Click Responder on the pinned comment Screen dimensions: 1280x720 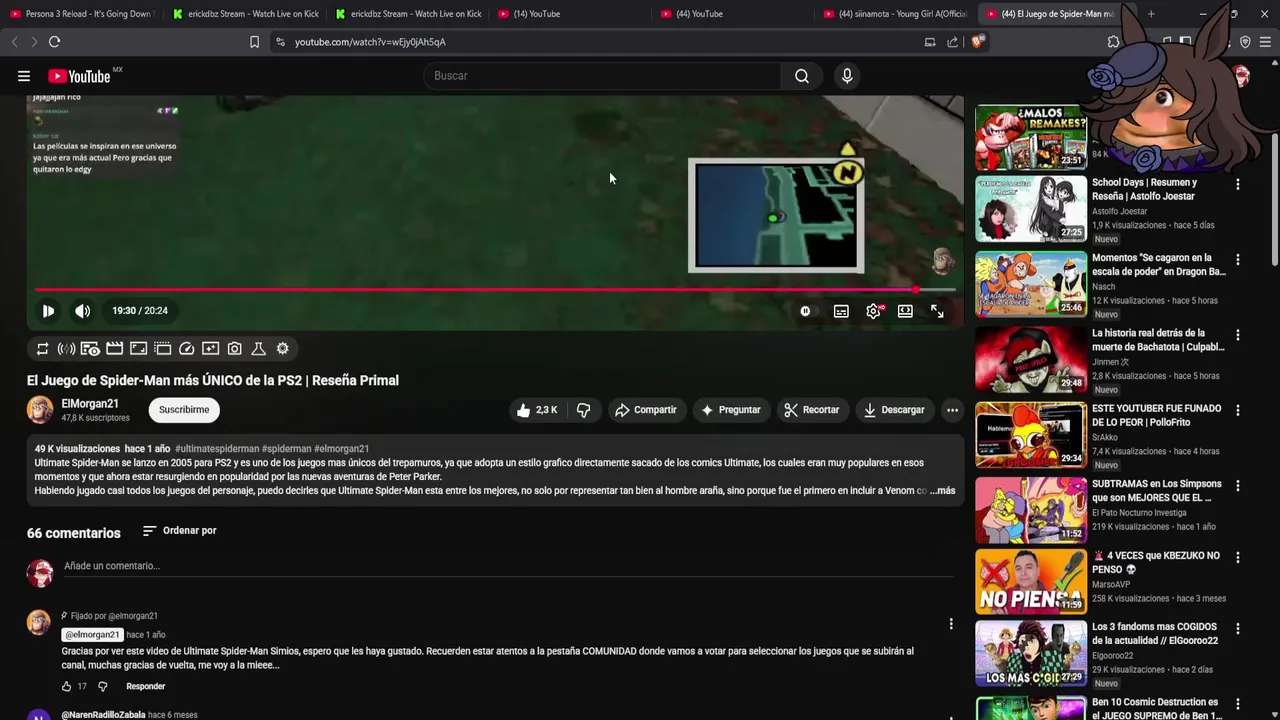(x=145, y=687)
